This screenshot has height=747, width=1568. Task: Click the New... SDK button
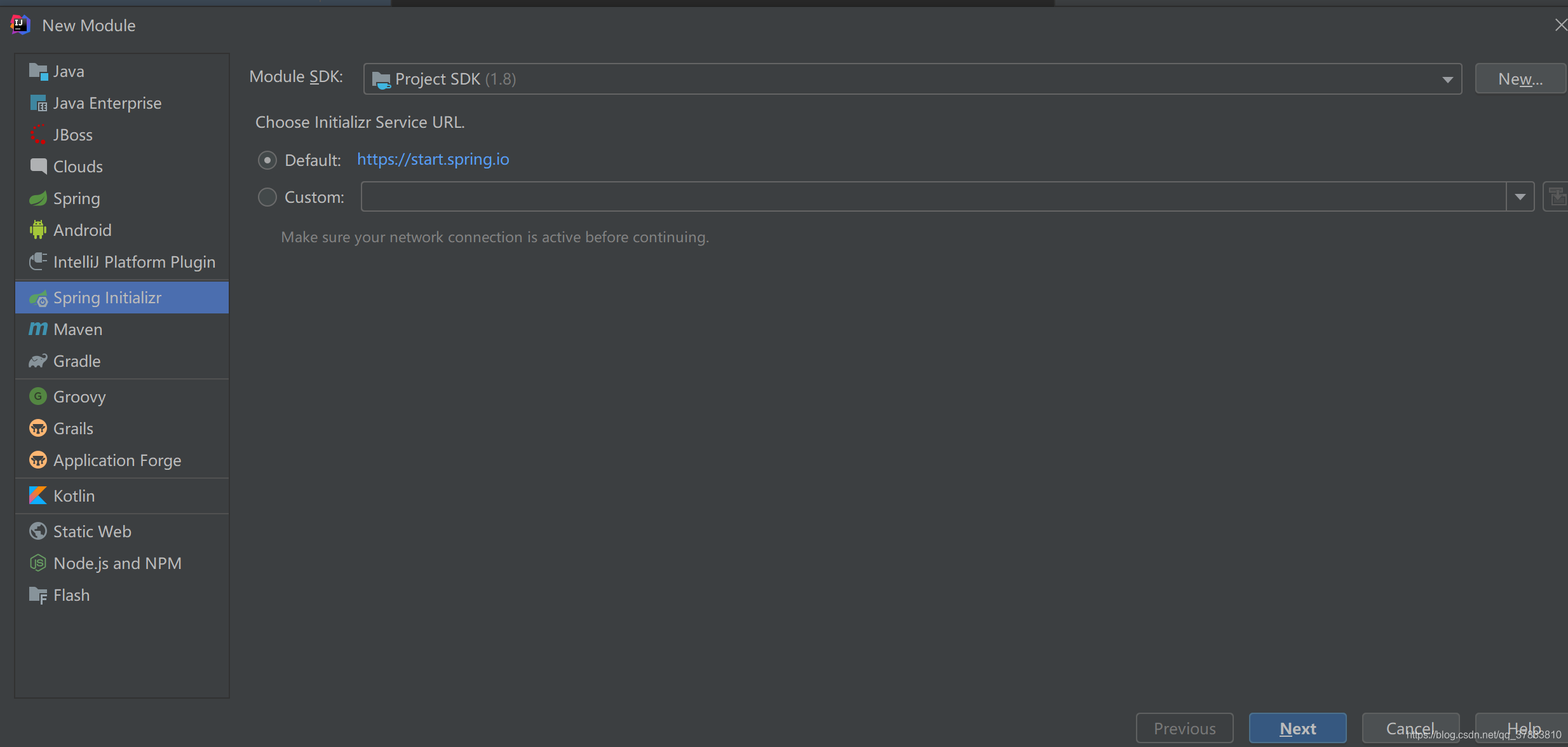(x=1520, y=79)
